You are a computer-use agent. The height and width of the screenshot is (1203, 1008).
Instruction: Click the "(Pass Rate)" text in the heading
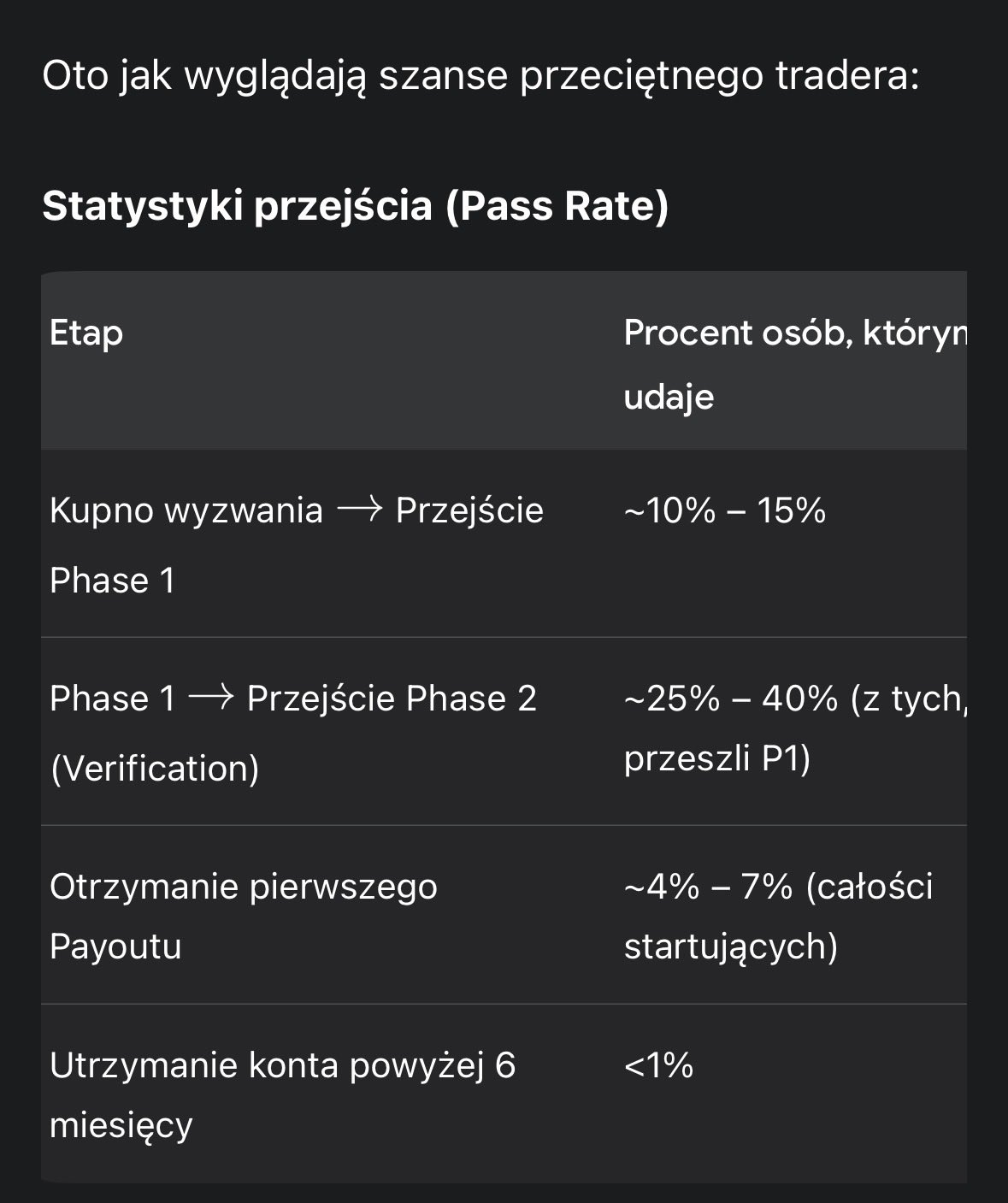pyautogui.click(x=557, y=206)
